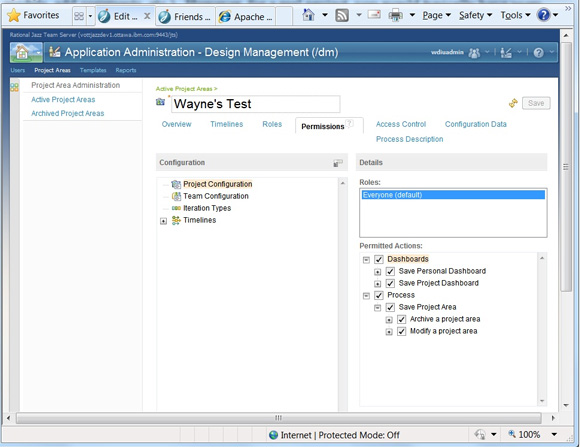Image resolution: width=580 pixels, height=447 pixels.
Task: Open the Users page
Action: (x=17, y=70)
